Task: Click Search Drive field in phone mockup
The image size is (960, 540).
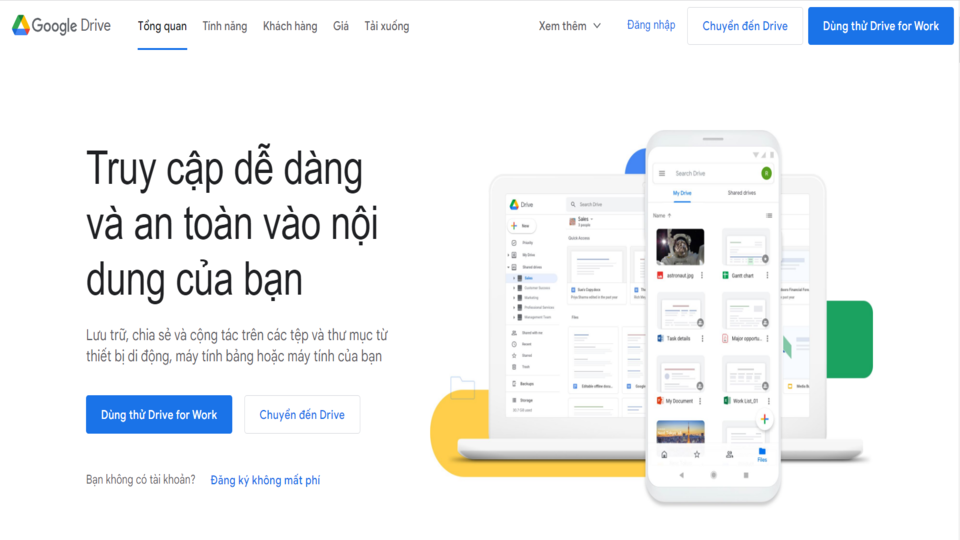Action: (713, 173)
